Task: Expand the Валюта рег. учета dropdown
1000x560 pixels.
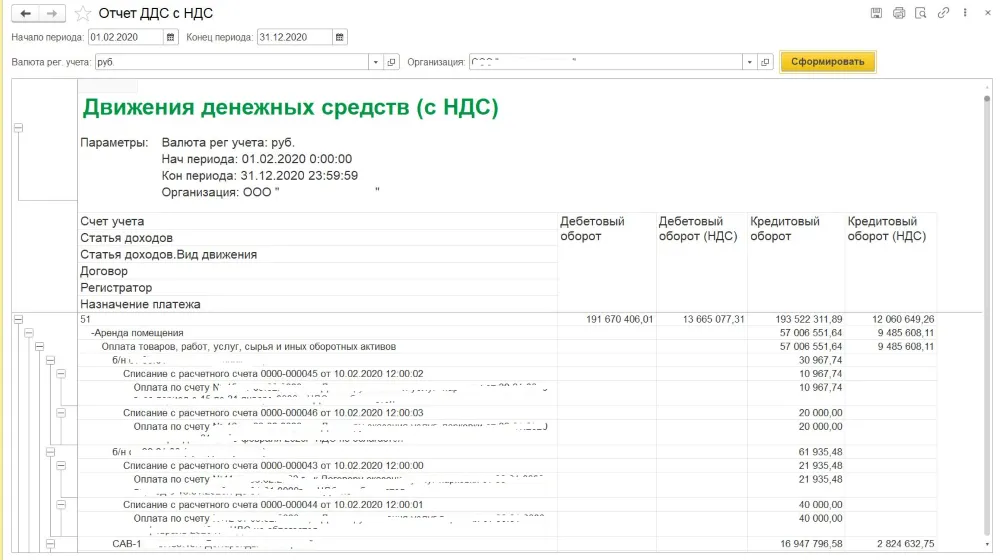Action: pos(376,62)
